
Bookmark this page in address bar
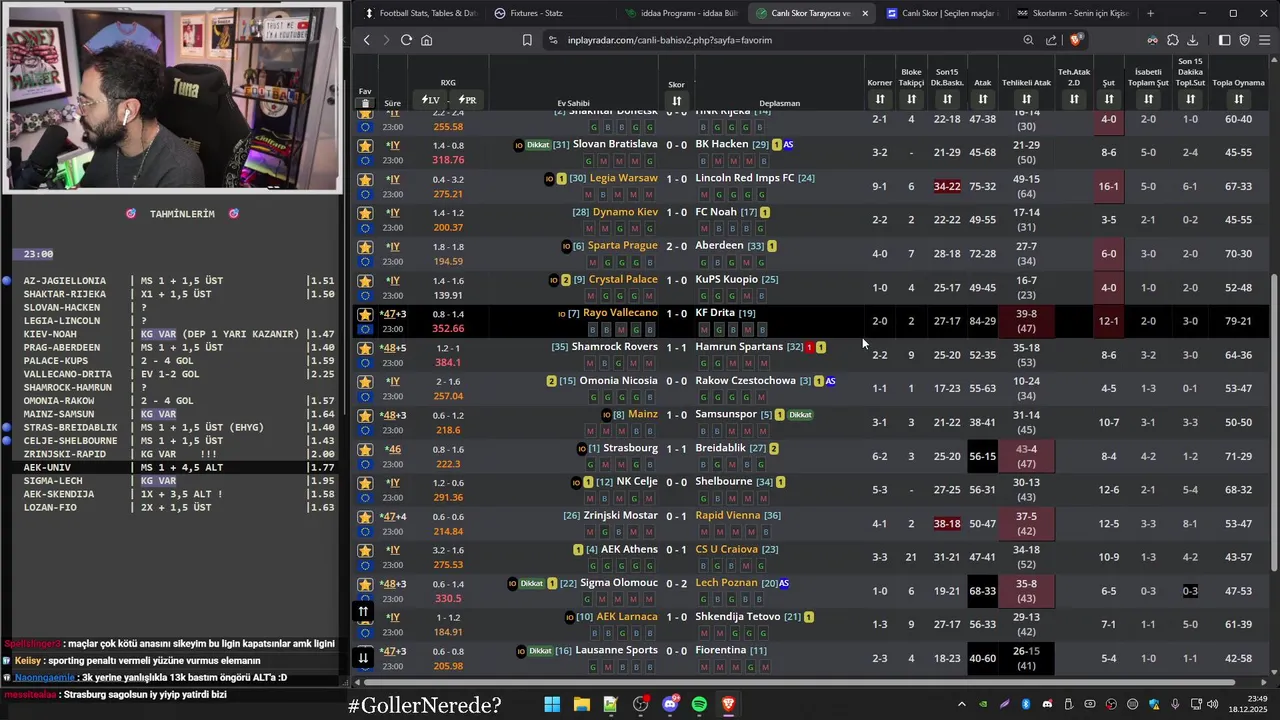(527, 40)
